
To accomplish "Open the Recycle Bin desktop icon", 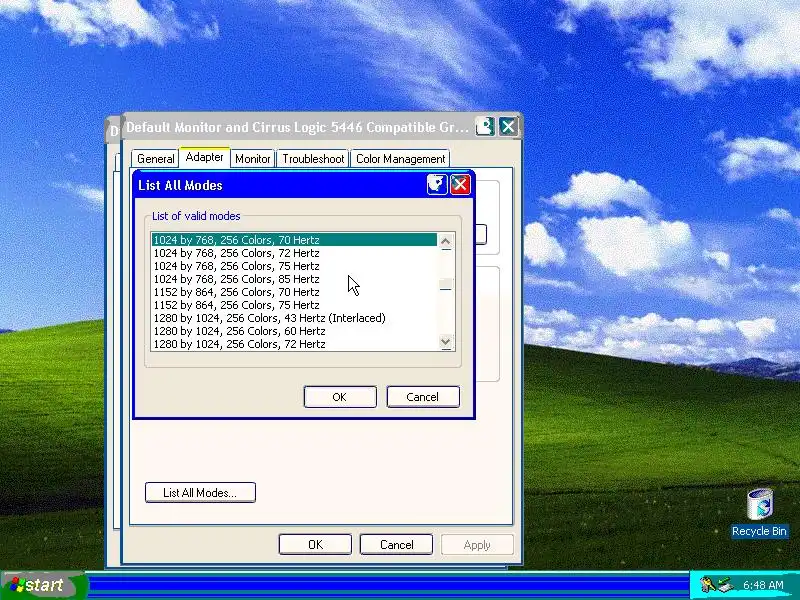I will pyautogui.click(x=759, y=512).
